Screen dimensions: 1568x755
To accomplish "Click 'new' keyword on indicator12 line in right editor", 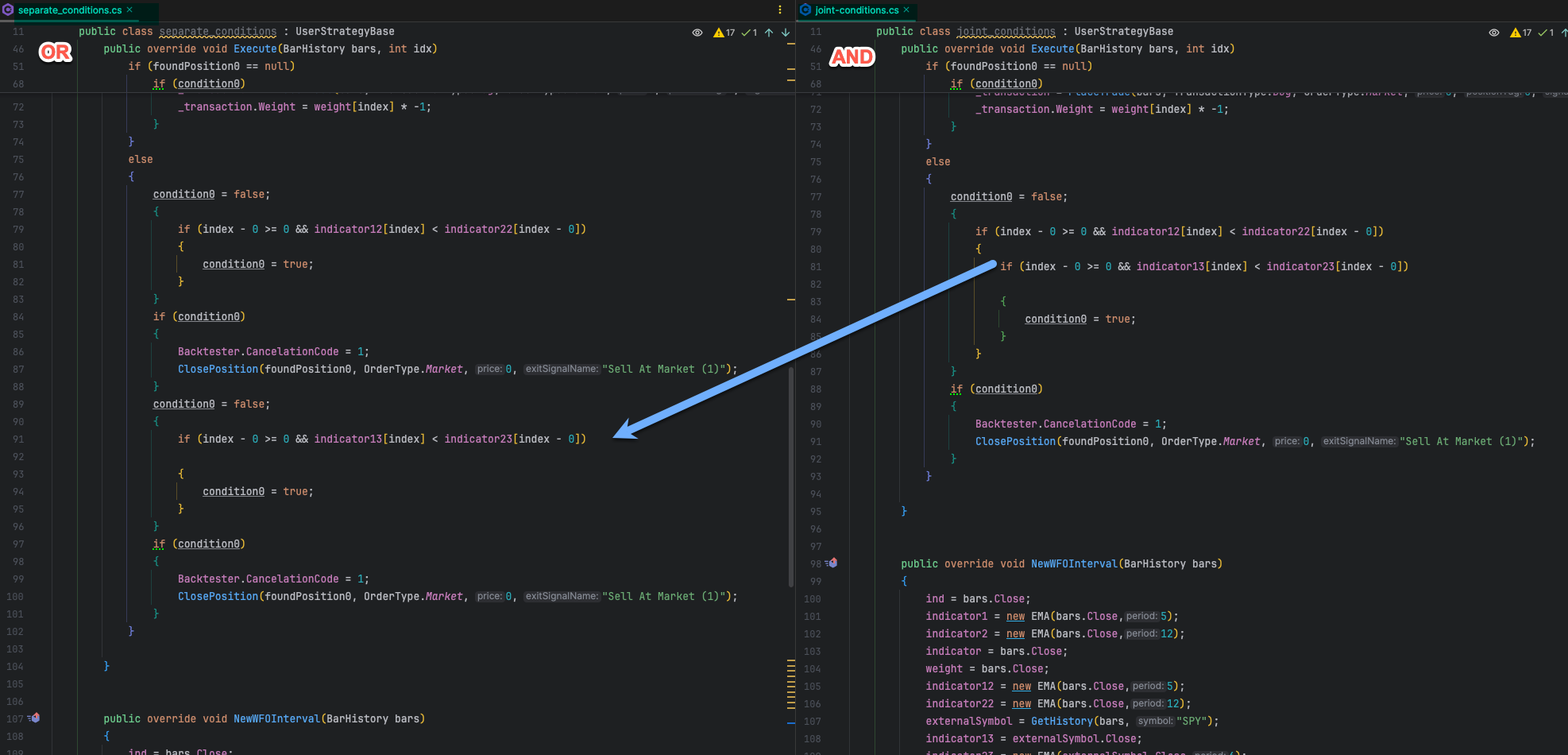I will pos(1022,686).
